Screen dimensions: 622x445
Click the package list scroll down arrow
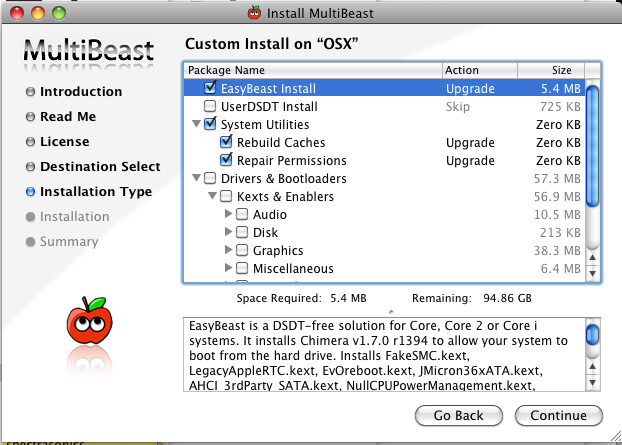click(593, 274)
